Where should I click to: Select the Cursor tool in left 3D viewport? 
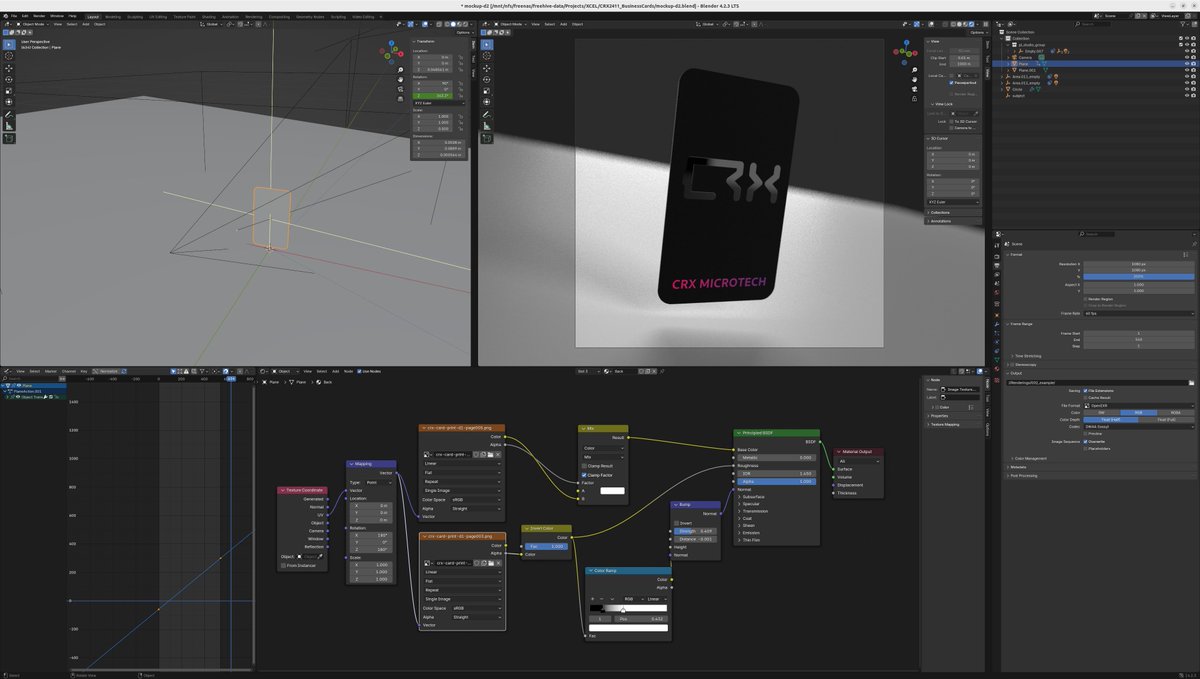(8, 56)
